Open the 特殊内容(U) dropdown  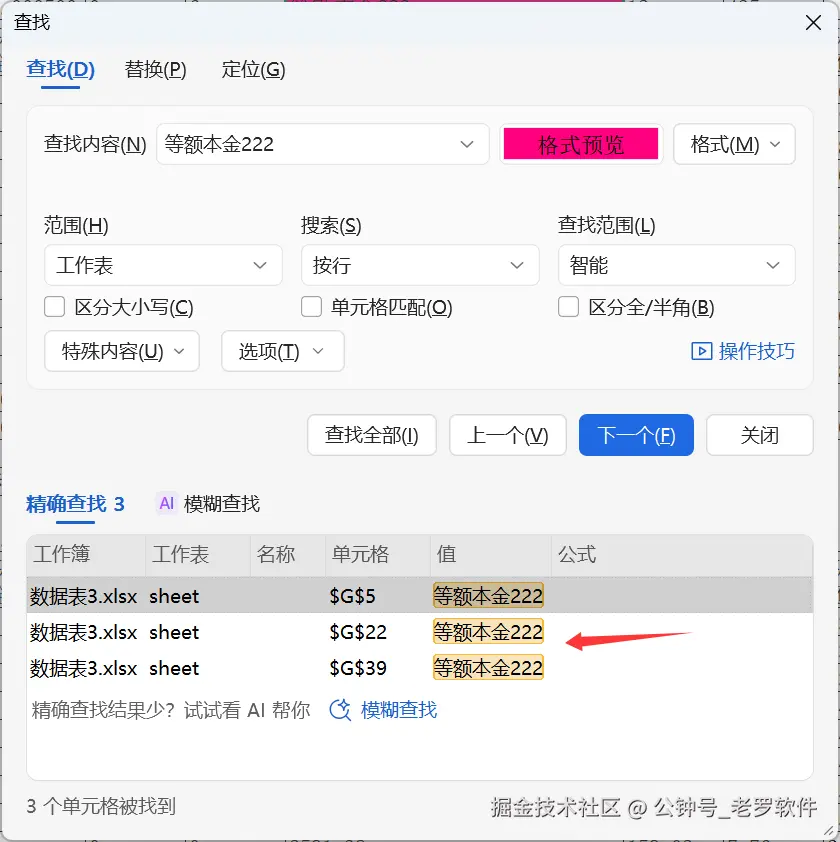pyautogui.click(x=122, y=351)
